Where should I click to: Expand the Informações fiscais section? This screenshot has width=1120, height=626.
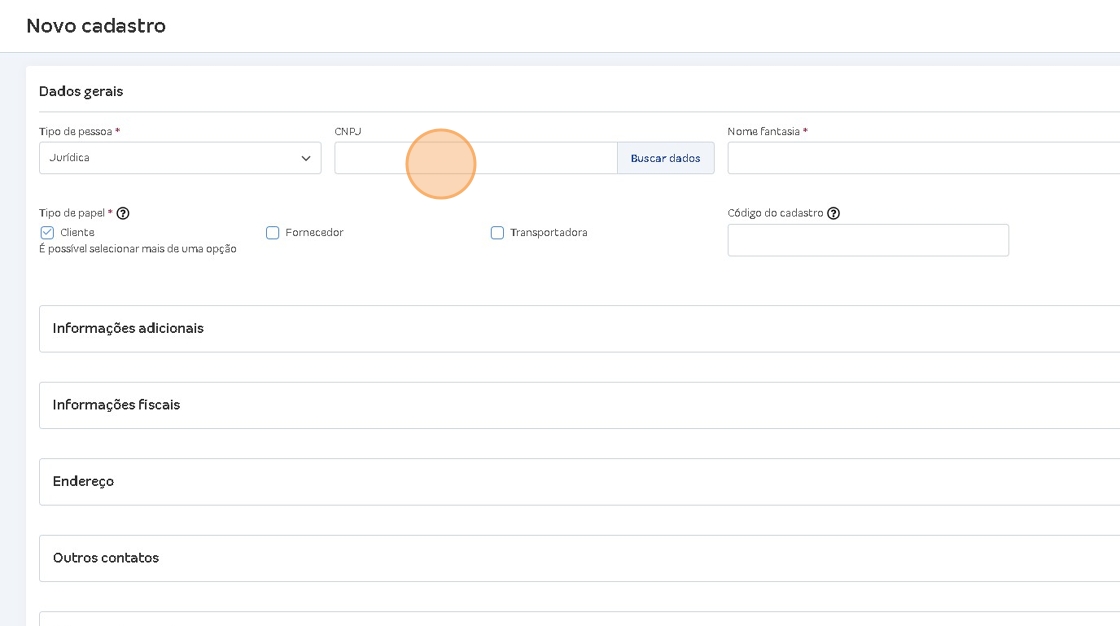point(579,405)
